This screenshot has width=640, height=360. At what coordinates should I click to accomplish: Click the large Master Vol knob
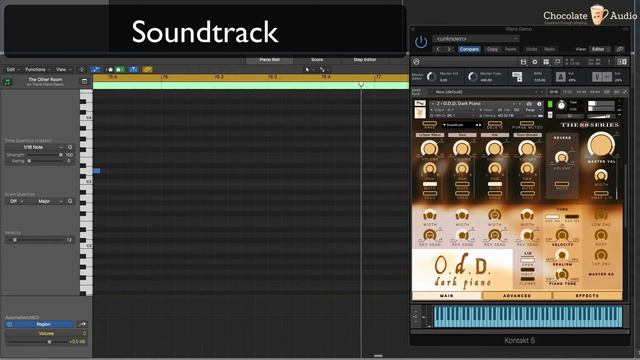click(601, 145)
